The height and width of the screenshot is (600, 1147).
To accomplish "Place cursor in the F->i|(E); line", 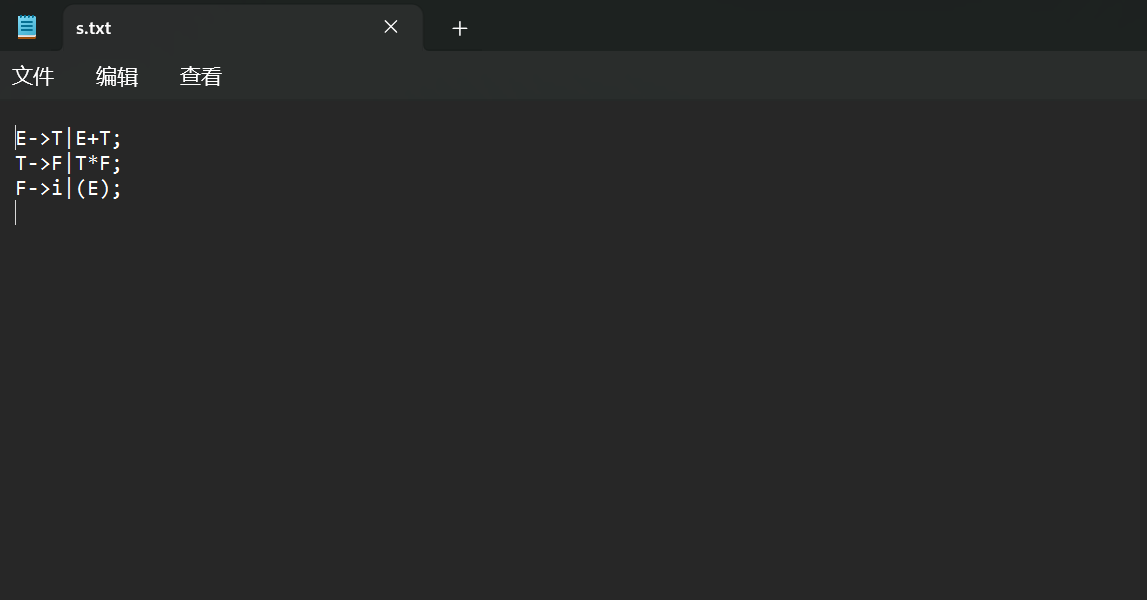I will (68, 188).
